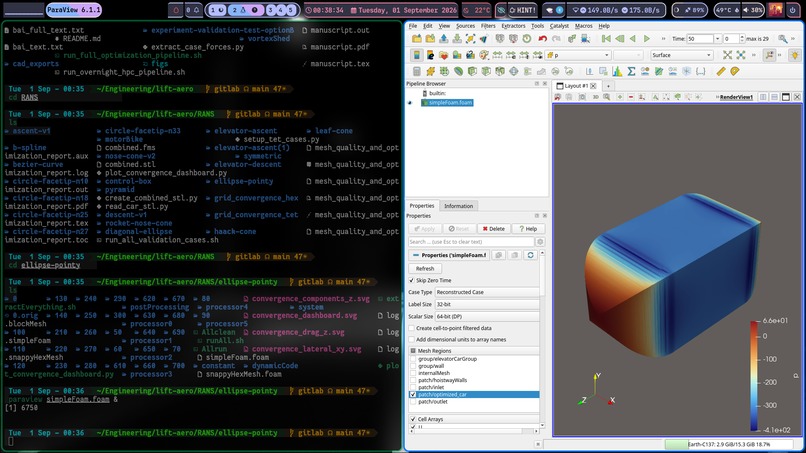The image size is (806, 453).
Task: Check the patch/hoistwayWalls checkbox
Action: 413,380
